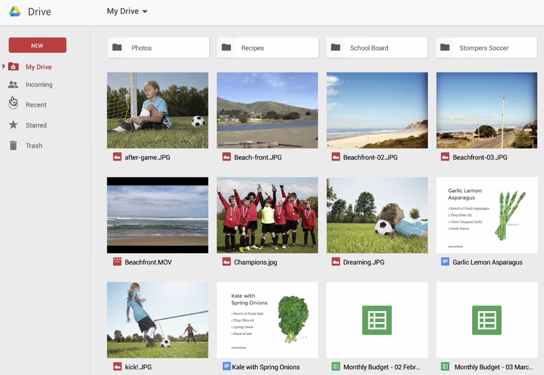Image resolution: width=544 pixels, height=375 pixels.
Task: Click the Photos folder icon
Action: tap(117, 47)
